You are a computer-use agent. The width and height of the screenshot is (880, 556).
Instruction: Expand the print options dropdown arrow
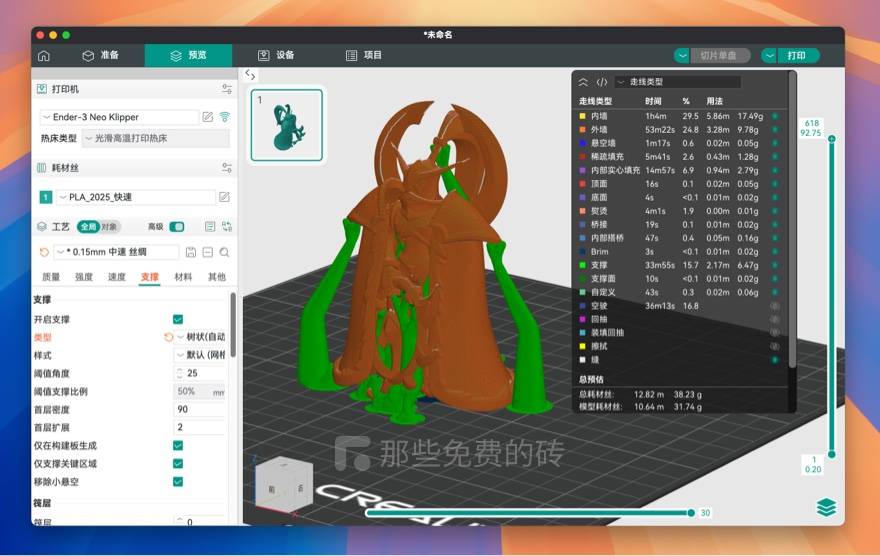pos(769,56)
